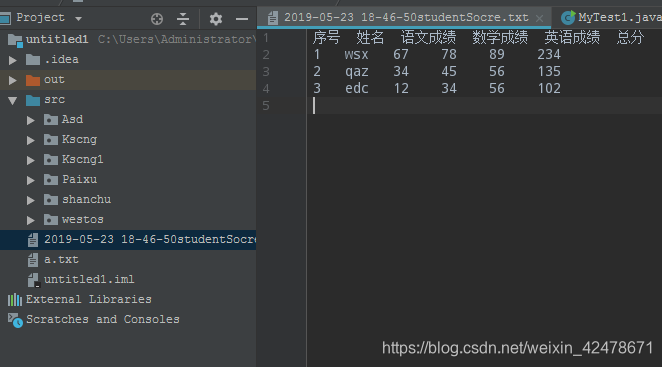662x367 pixels.
Task: Click the Paixu package folder icon
Action: tap(51, 180)
